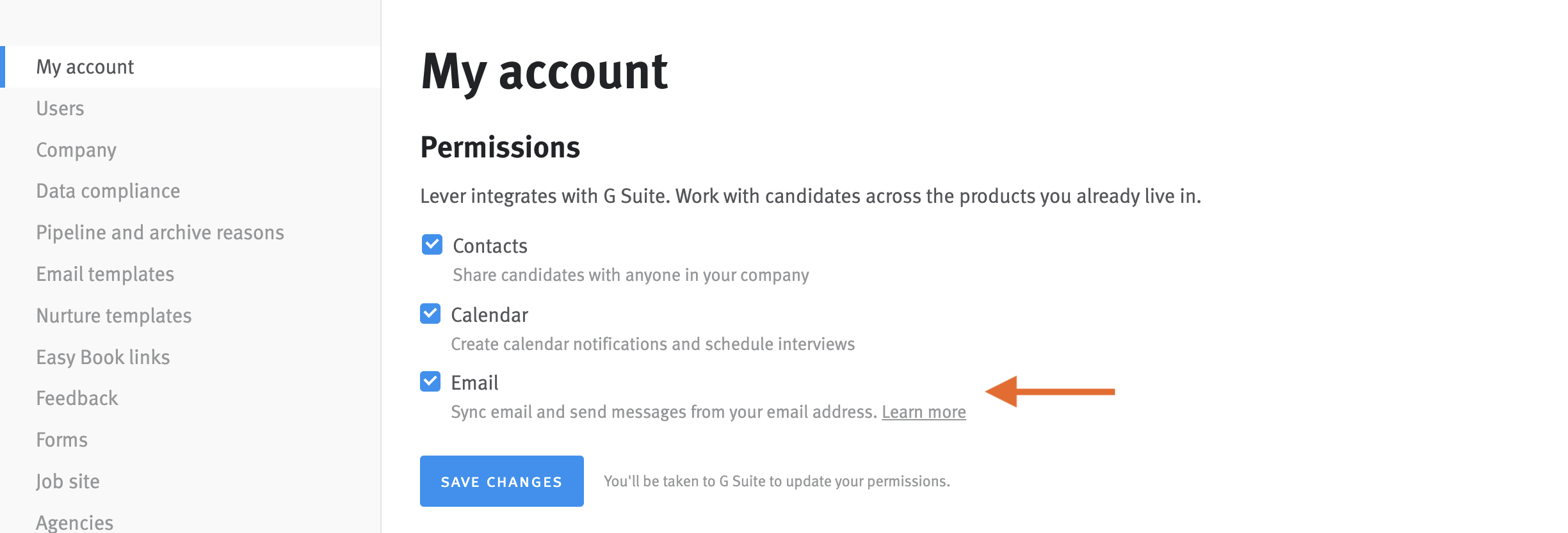Select Email templates from the sidebar
Viewport: 1568px width, 533px height.
point(105,274)
